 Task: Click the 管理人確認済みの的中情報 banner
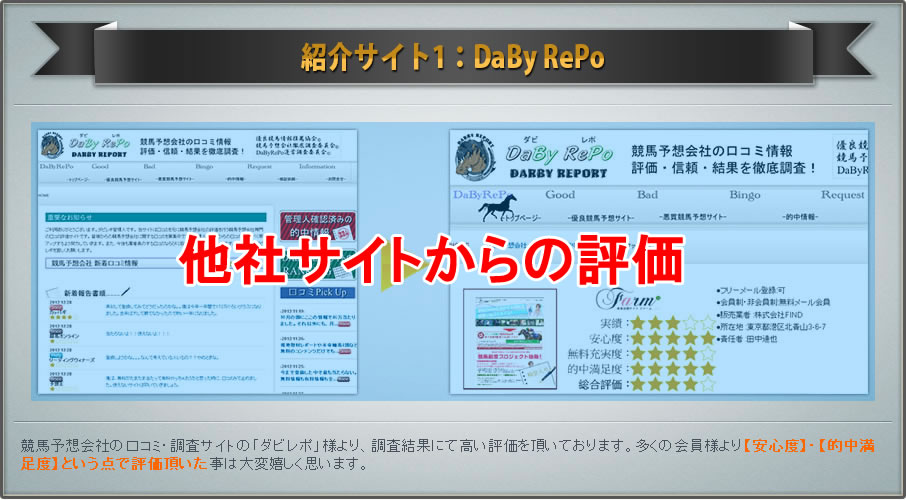[318, 226]
